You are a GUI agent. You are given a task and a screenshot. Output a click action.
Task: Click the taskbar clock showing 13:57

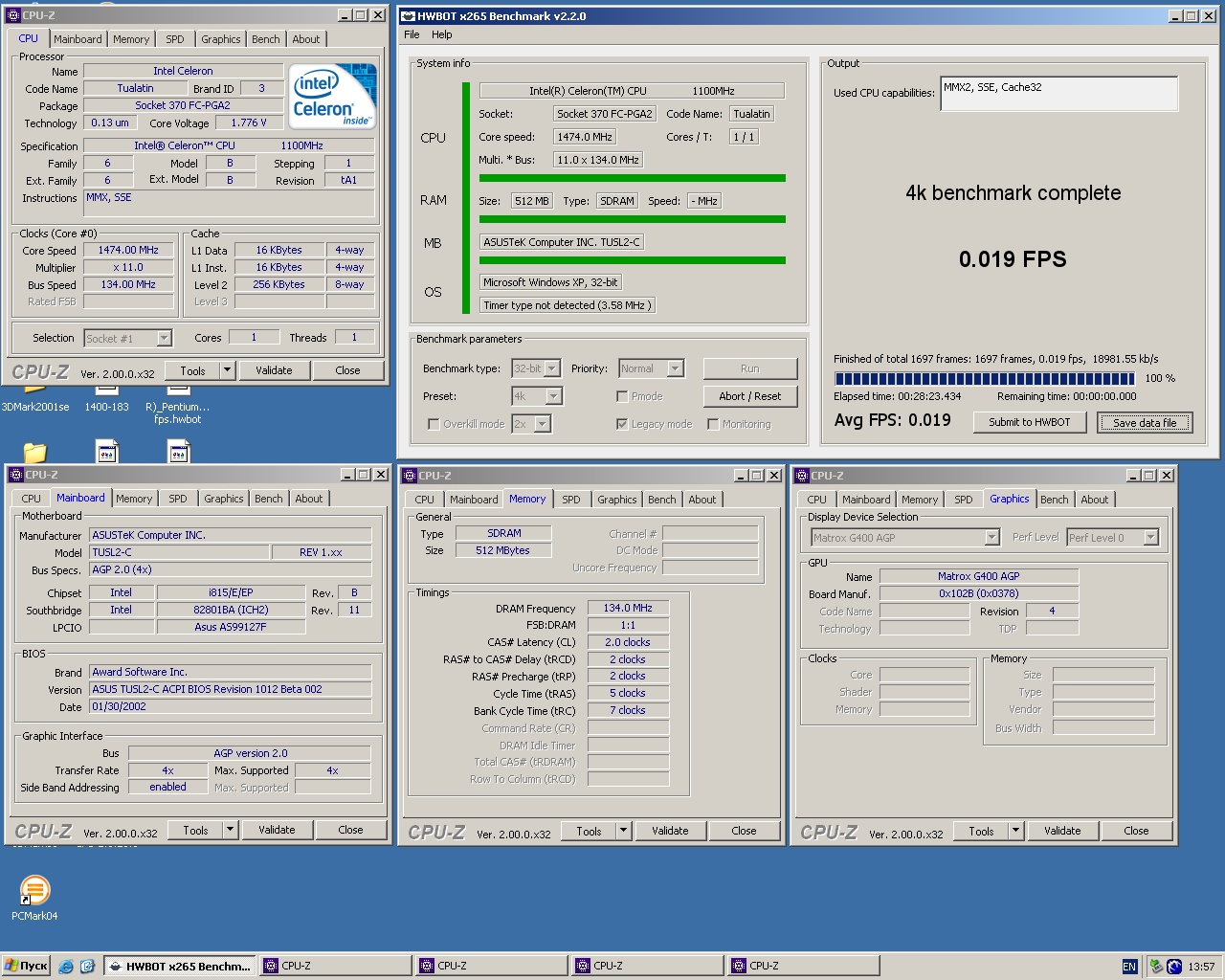(1201, 967)
